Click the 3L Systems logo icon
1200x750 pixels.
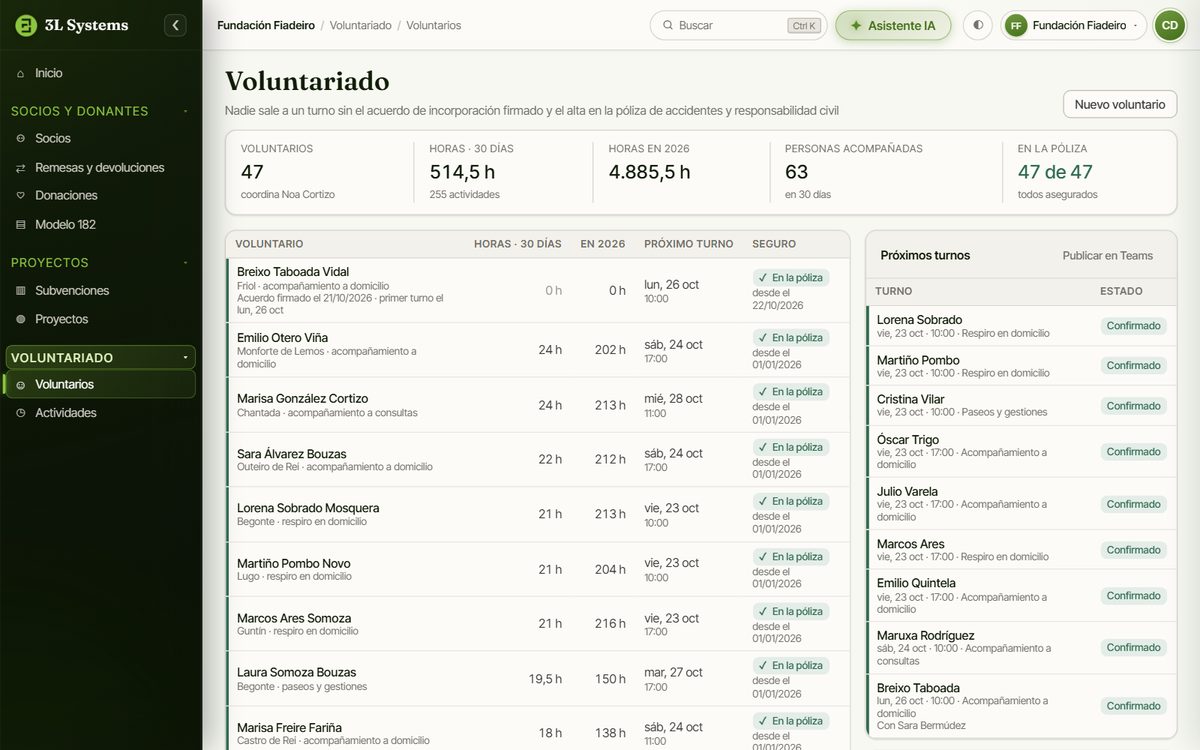tap(26, 25)
